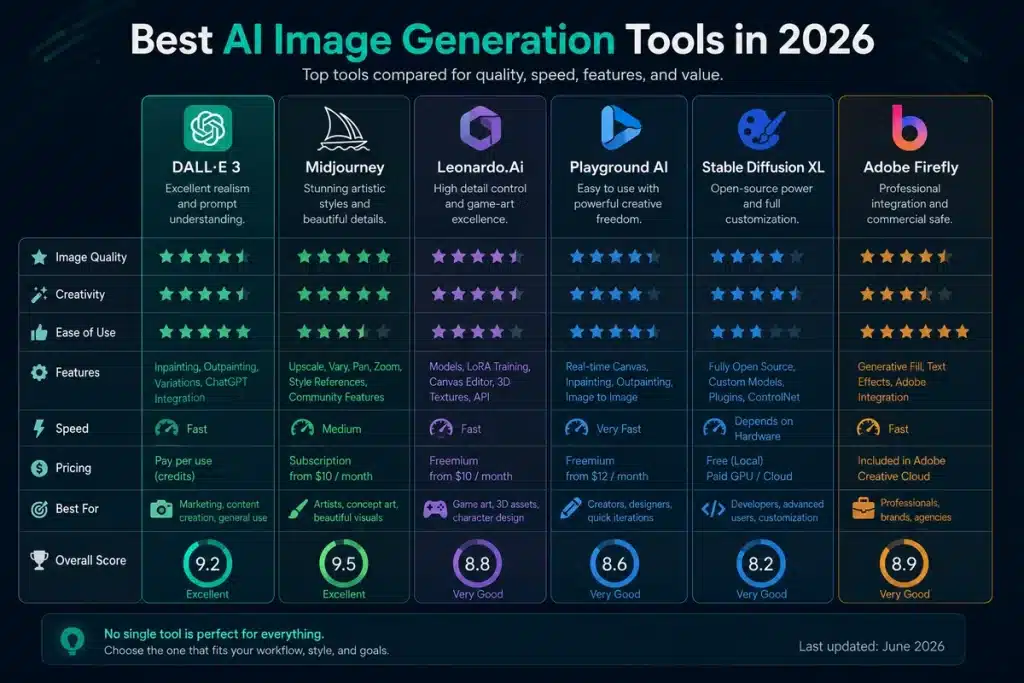
Task: Click the gamepad icon in Leonardo.Ai Best For
Action: [x=435, y=509]
